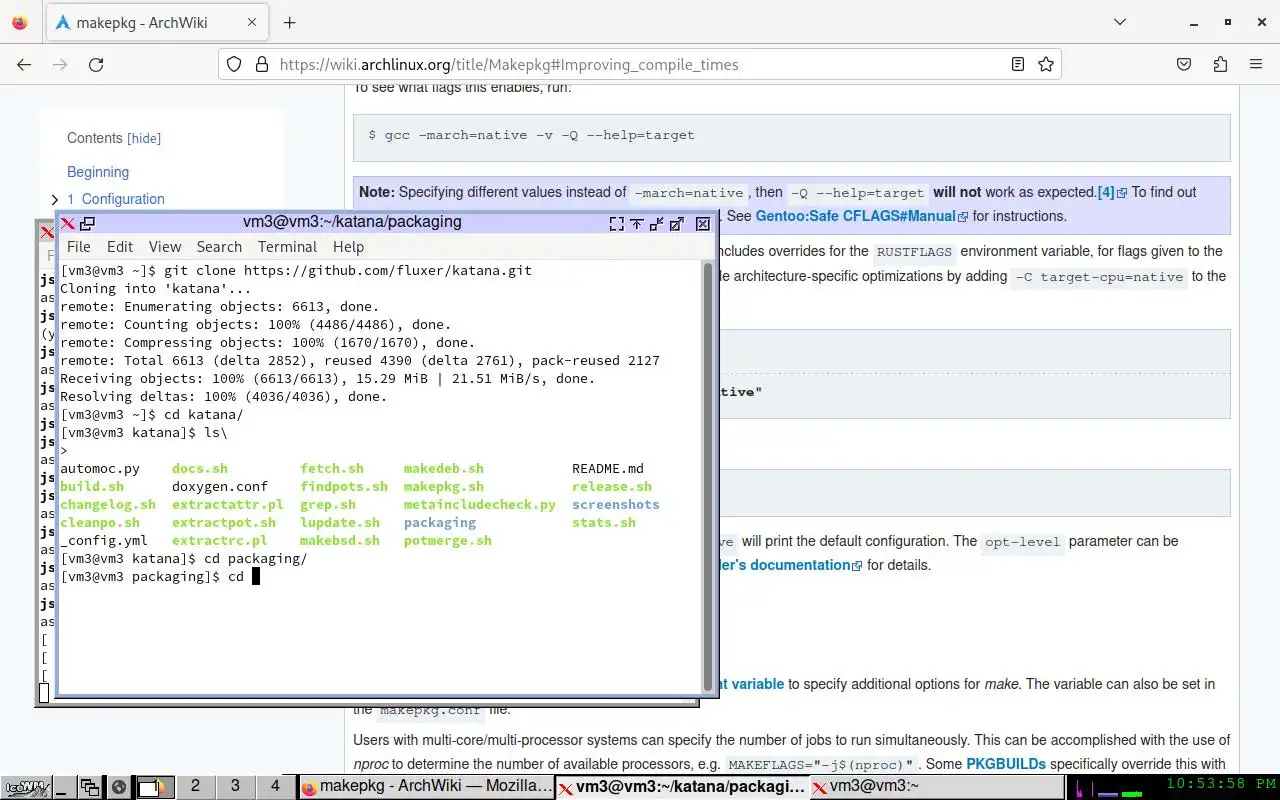1280x800 pixels.
Task: Bookmark this page with the star icon
Action: (x=1046, y=64)
